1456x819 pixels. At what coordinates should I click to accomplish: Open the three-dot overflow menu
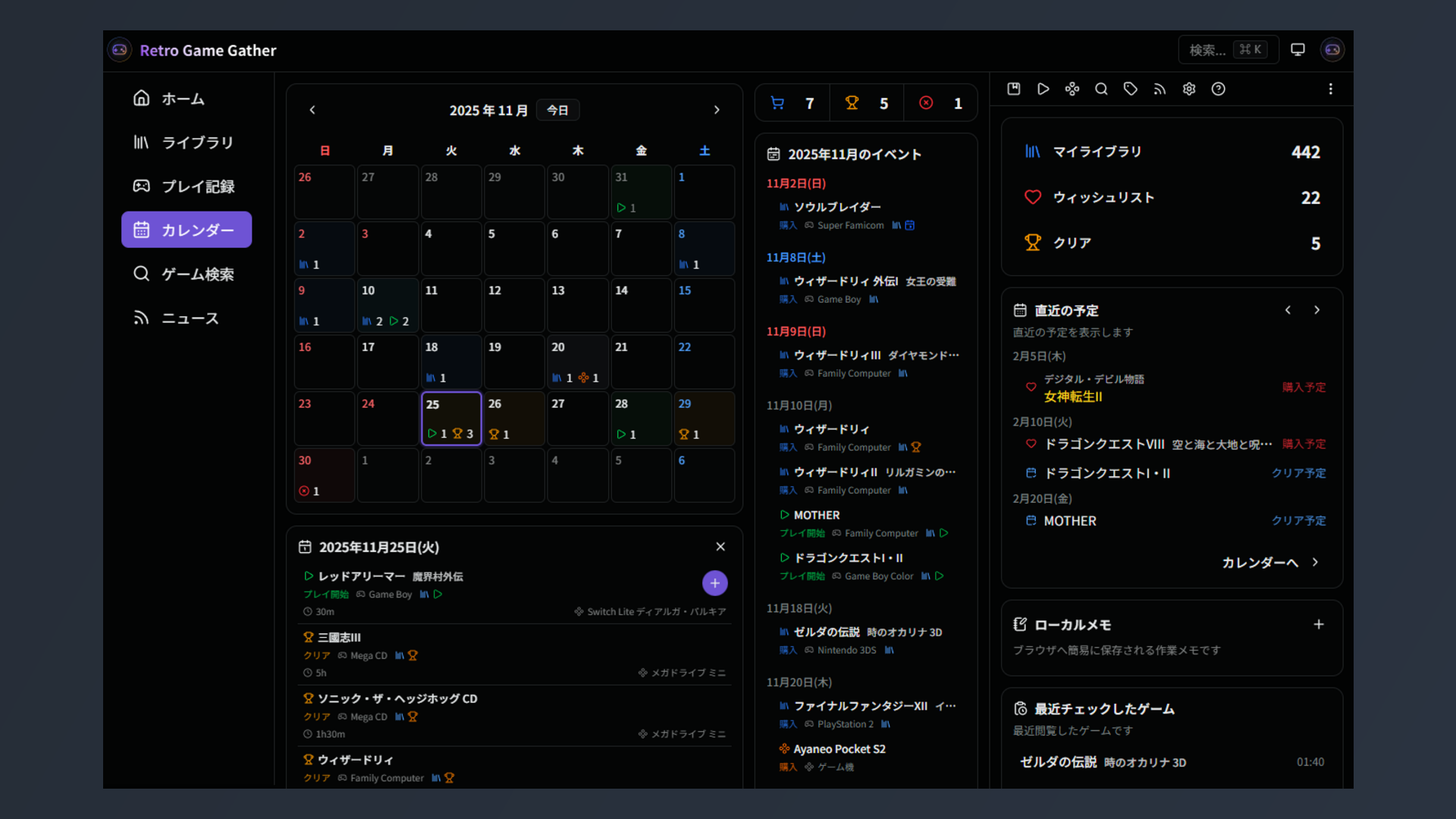[1331, 89]
